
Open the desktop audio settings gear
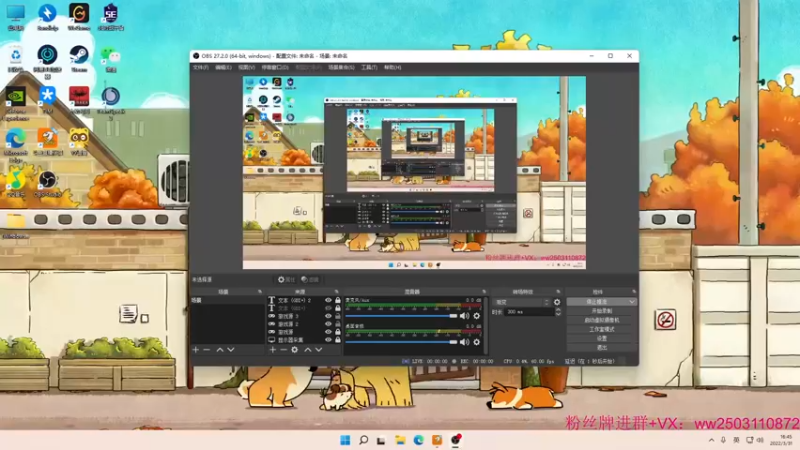(477, 342)
